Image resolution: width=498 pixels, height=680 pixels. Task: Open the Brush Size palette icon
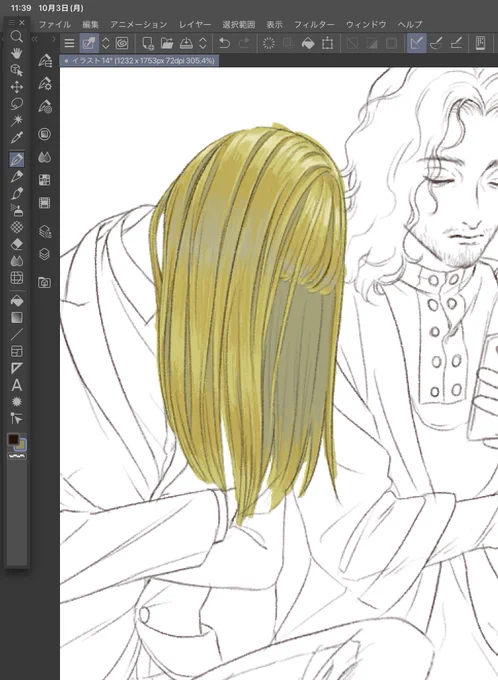coord(45,106)
